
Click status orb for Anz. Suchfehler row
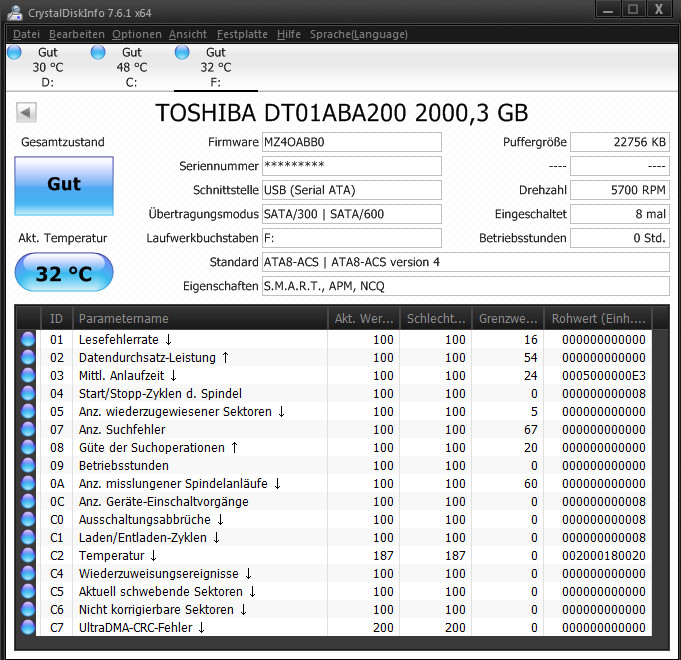[28, 429]
